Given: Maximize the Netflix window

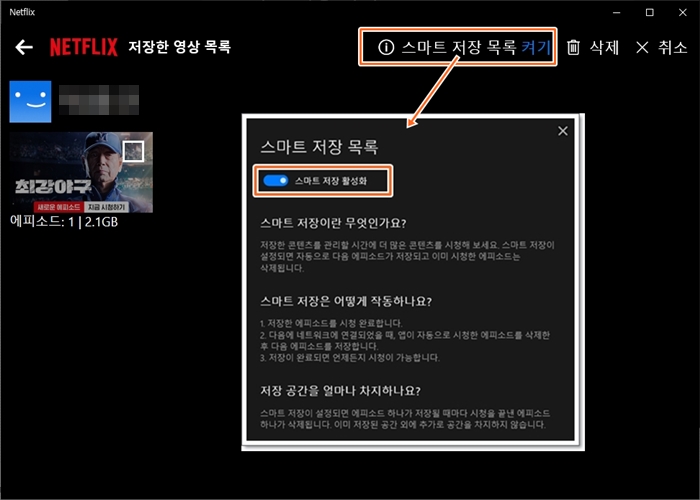Looking at the screenshot, I should point(650,12).
